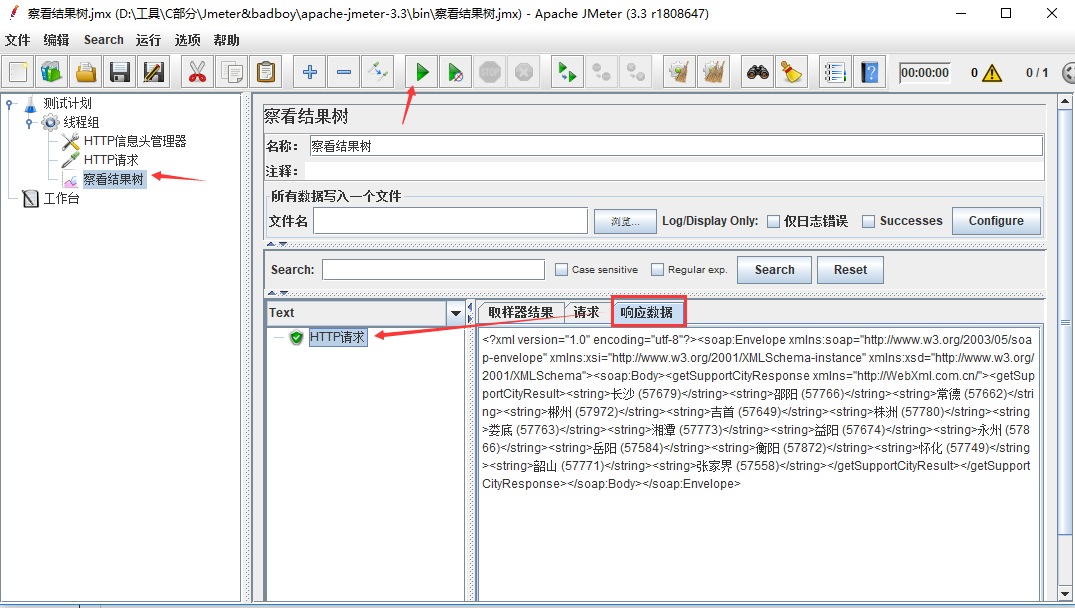
Task: Open the 选项 menu
Action: click(x=187, y=40)
